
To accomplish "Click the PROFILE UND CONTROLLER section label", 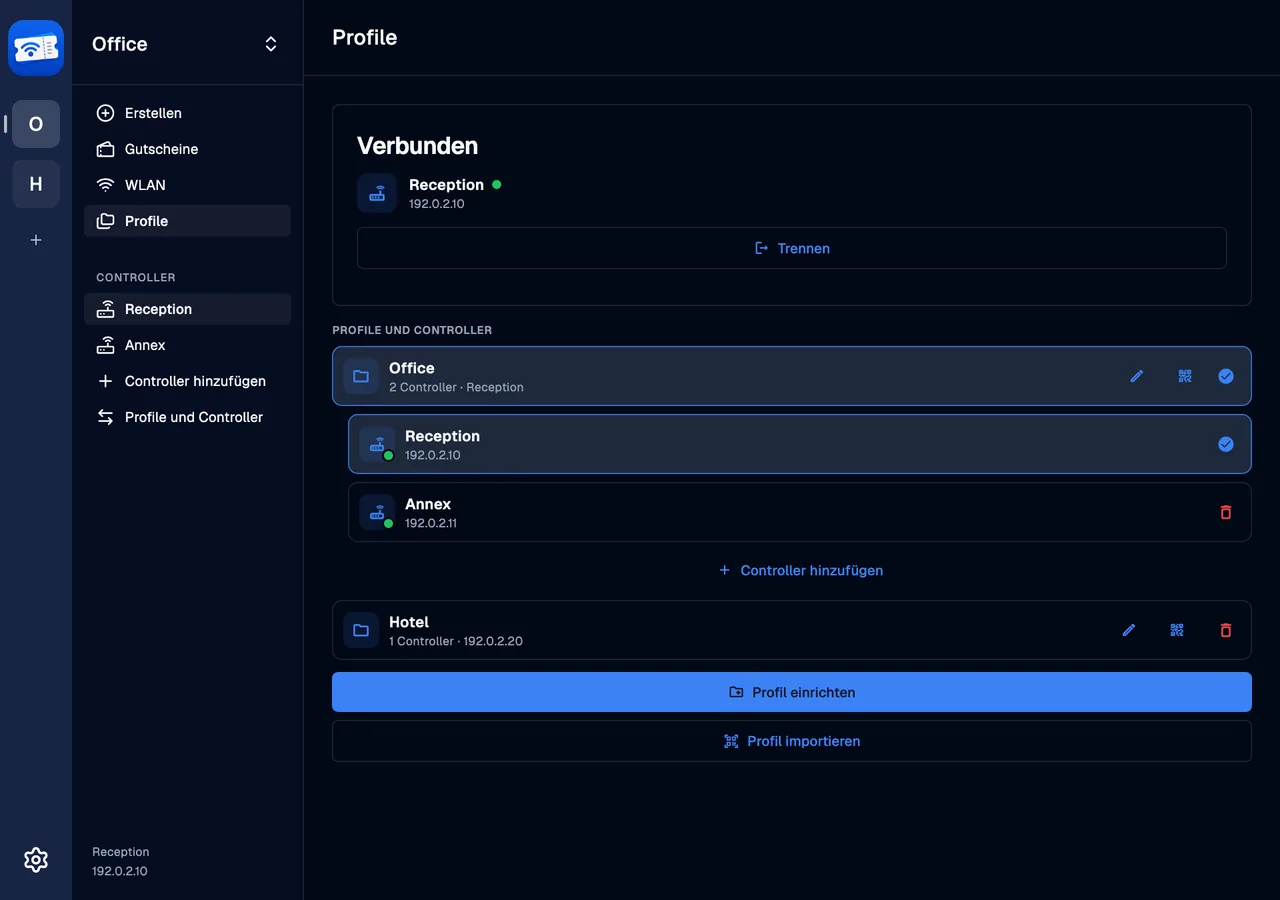I will pos(412,330).
